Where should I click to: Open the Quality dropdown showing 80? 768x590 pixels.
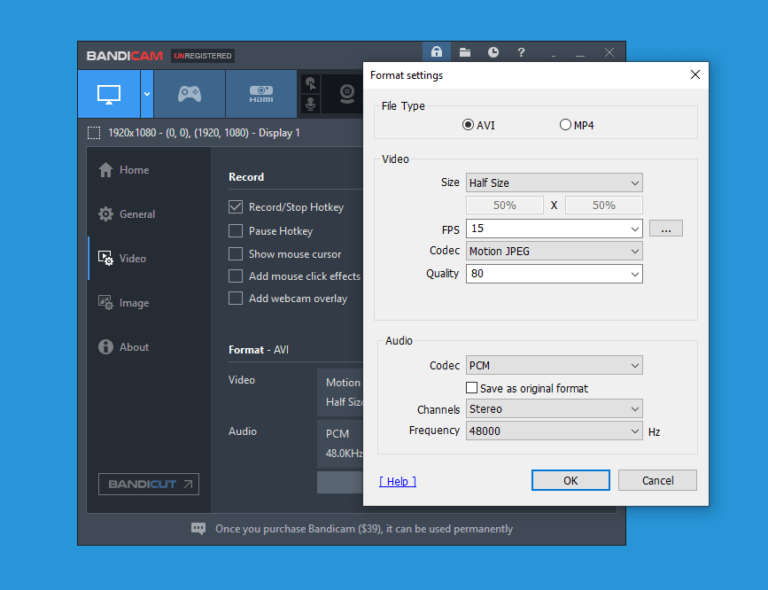pyautogui.click(x=554, y=274)
